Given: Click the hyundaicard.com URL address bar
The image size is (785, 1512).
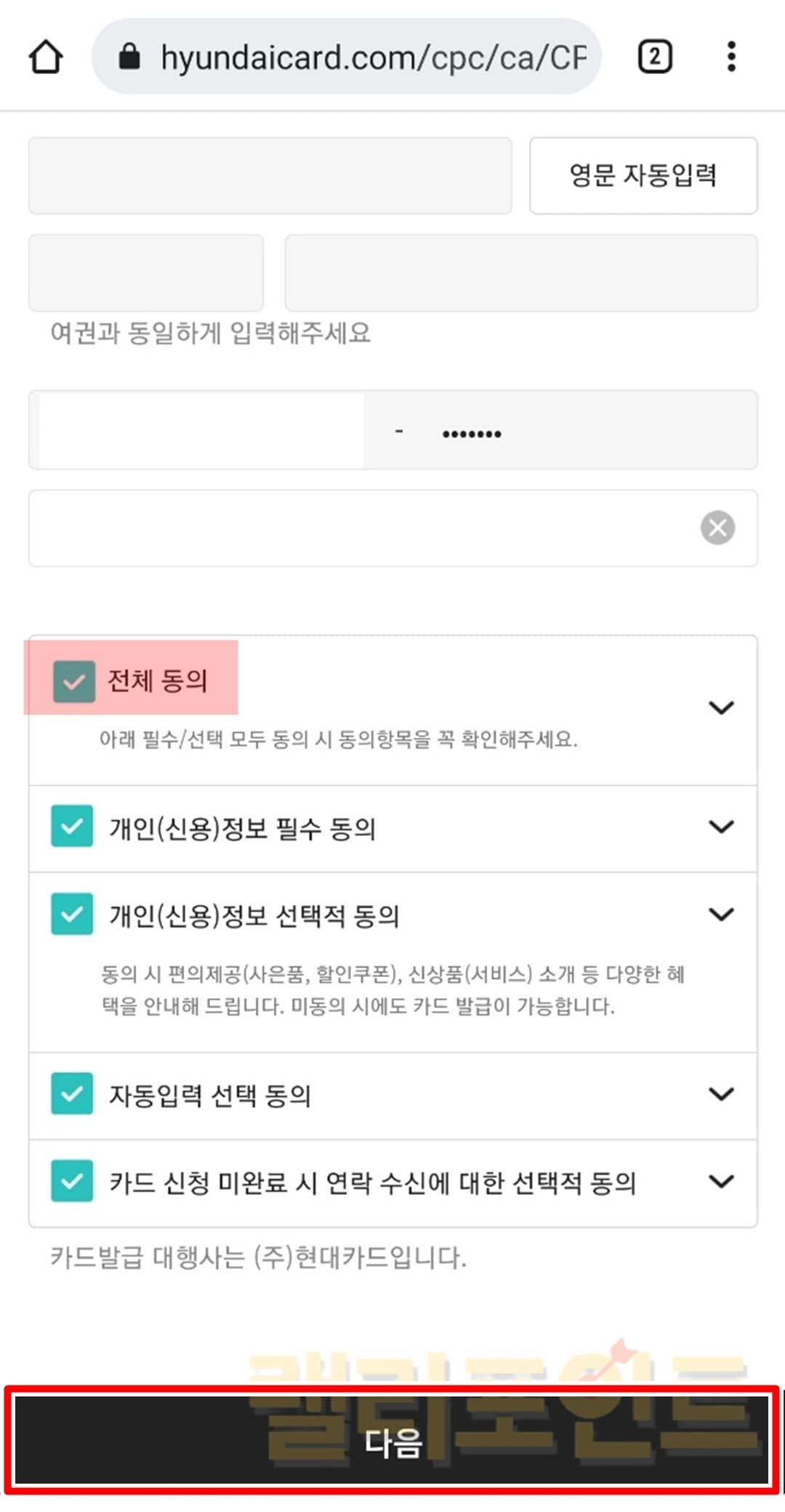Looking at the screenshot, I should coord(372,57).
